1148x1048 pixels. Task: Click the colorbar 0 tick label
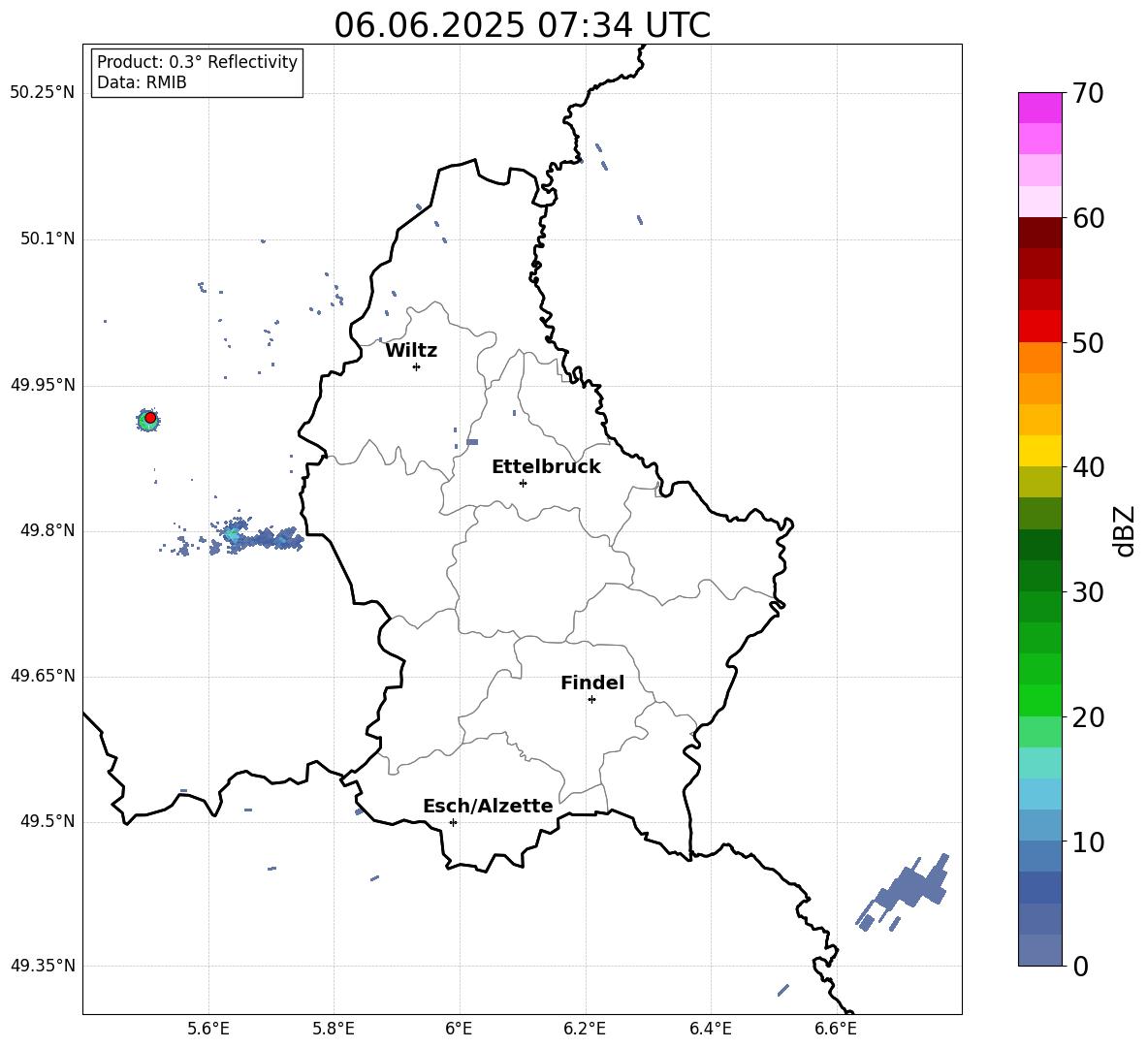1080,966
